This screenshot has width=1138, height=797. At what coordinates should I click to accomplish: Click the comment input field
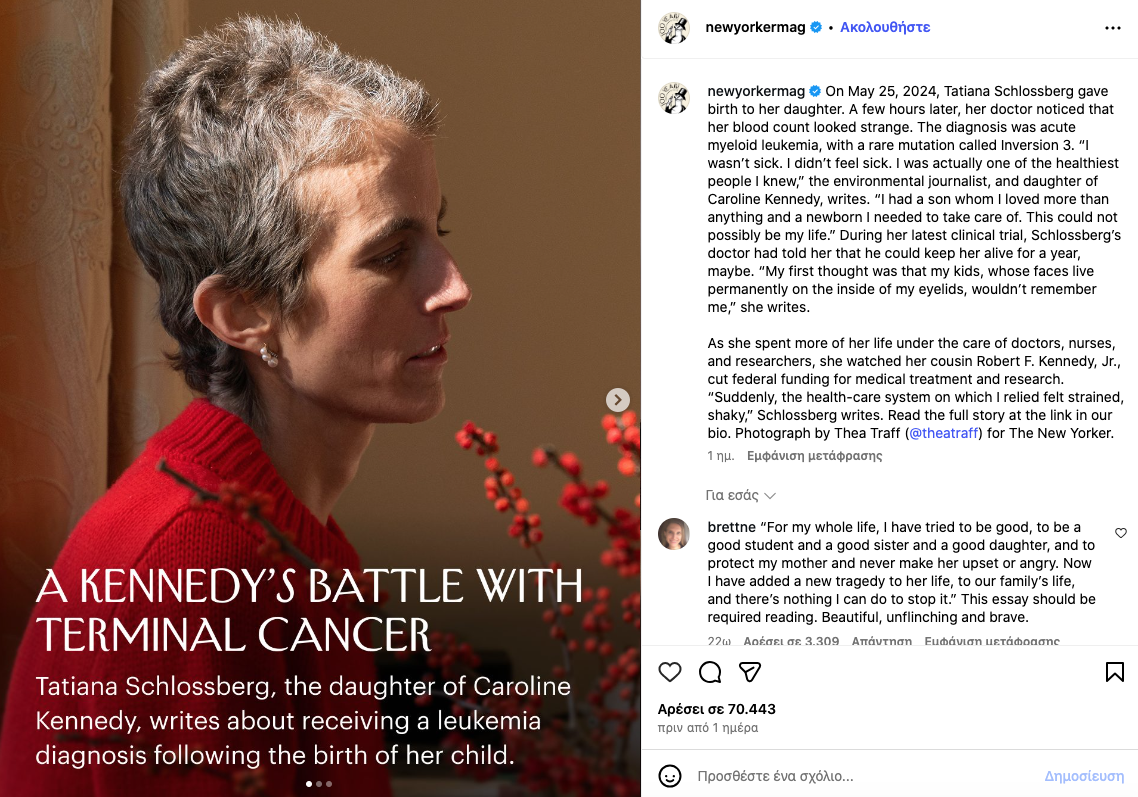[x=860, y=776]
